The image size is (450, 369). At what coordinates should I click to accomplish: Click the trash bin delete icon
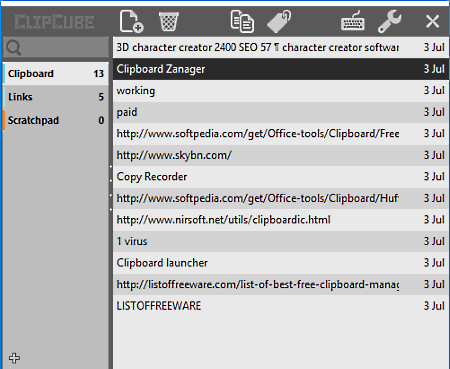pyautogui.click(x=169, y=21)
